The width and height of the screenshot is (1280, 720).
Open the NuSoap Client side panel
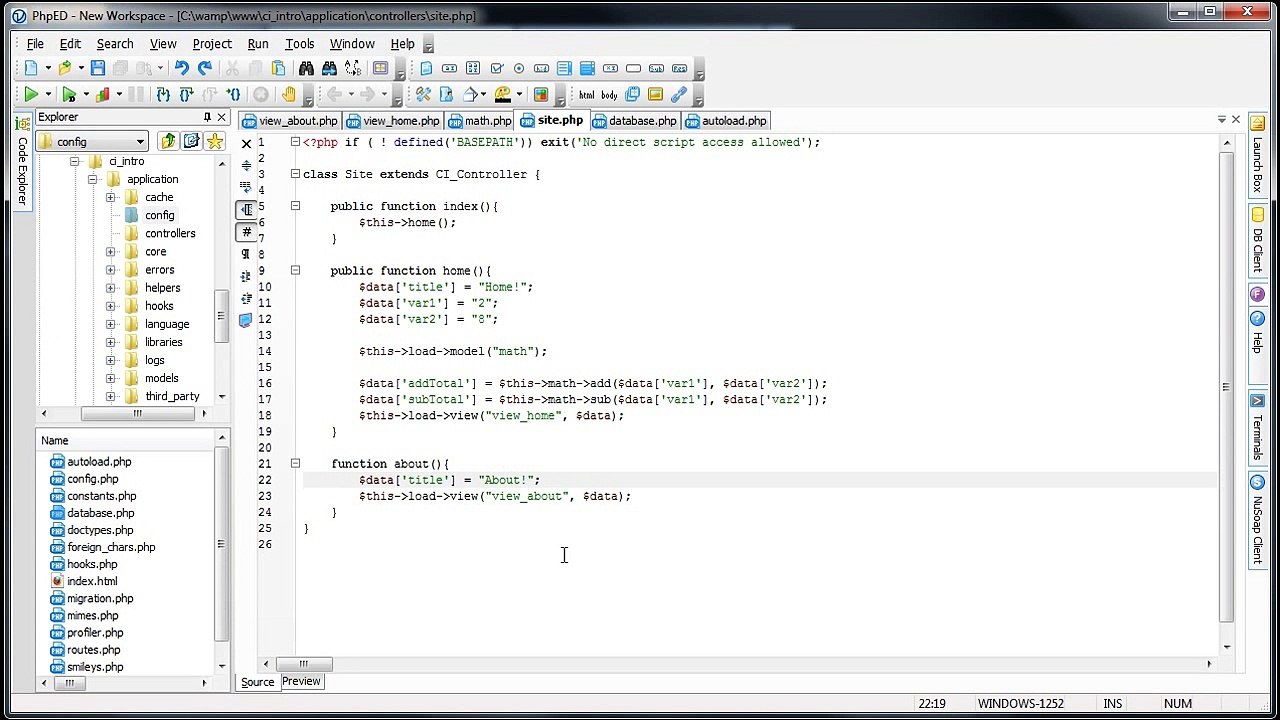coord(1257,521)
